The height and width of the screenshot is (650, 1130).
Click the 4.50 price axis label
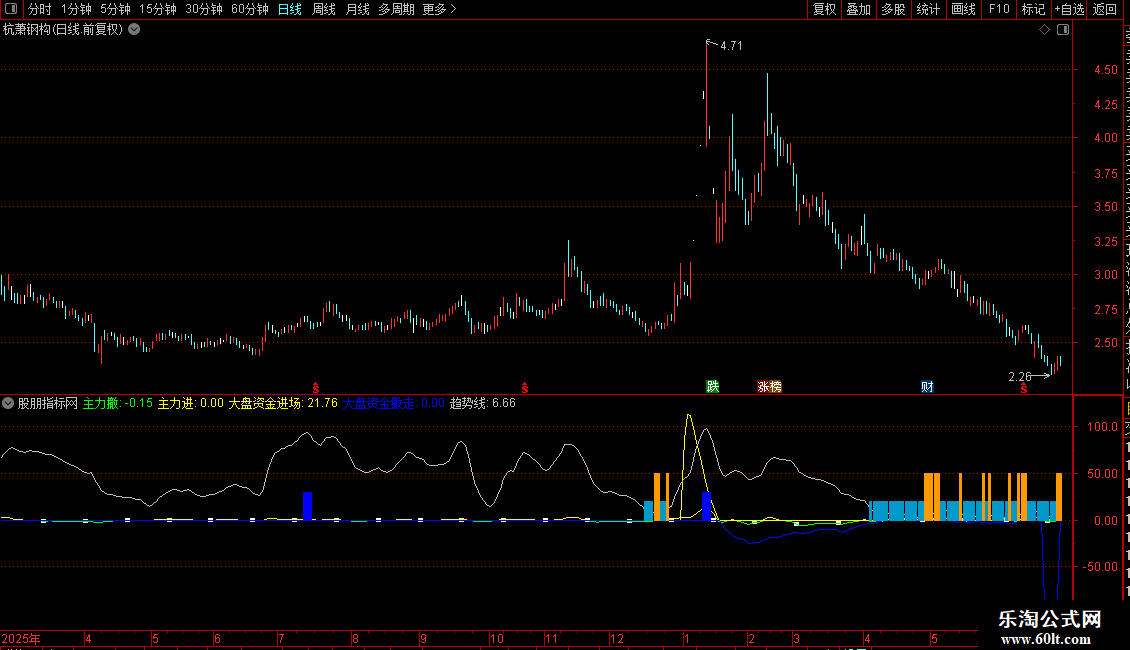pos(1105,70)
